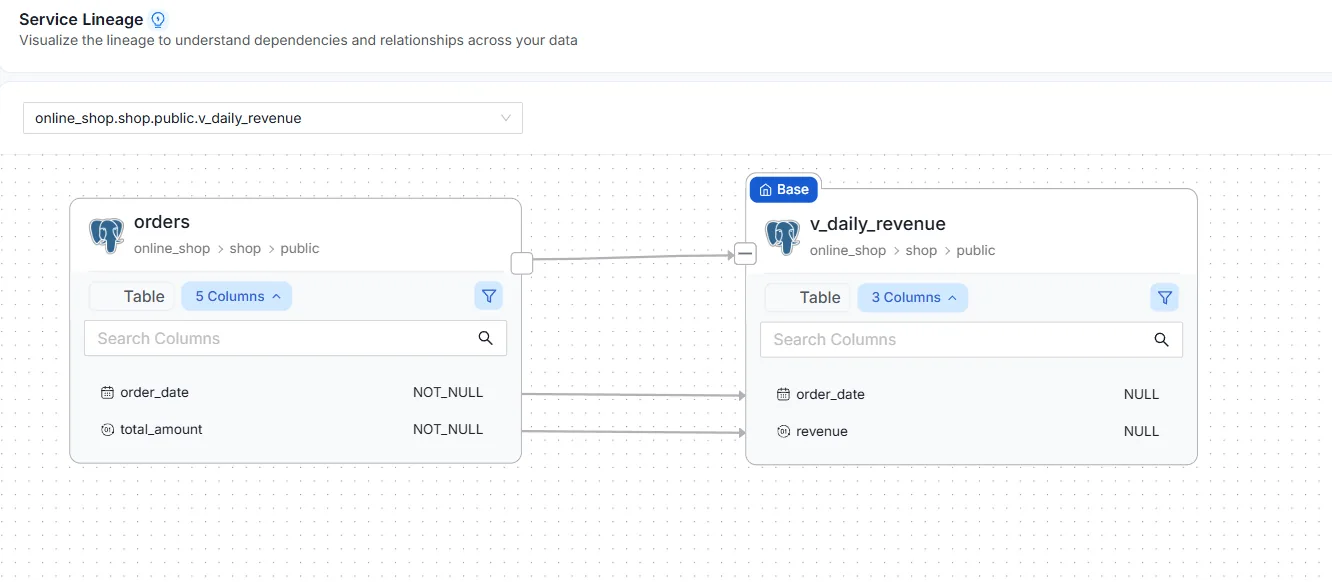This screenshot has height=582, width=1332.
Task: Click NULL constraint of revenue column
Action: (1141, 431)
